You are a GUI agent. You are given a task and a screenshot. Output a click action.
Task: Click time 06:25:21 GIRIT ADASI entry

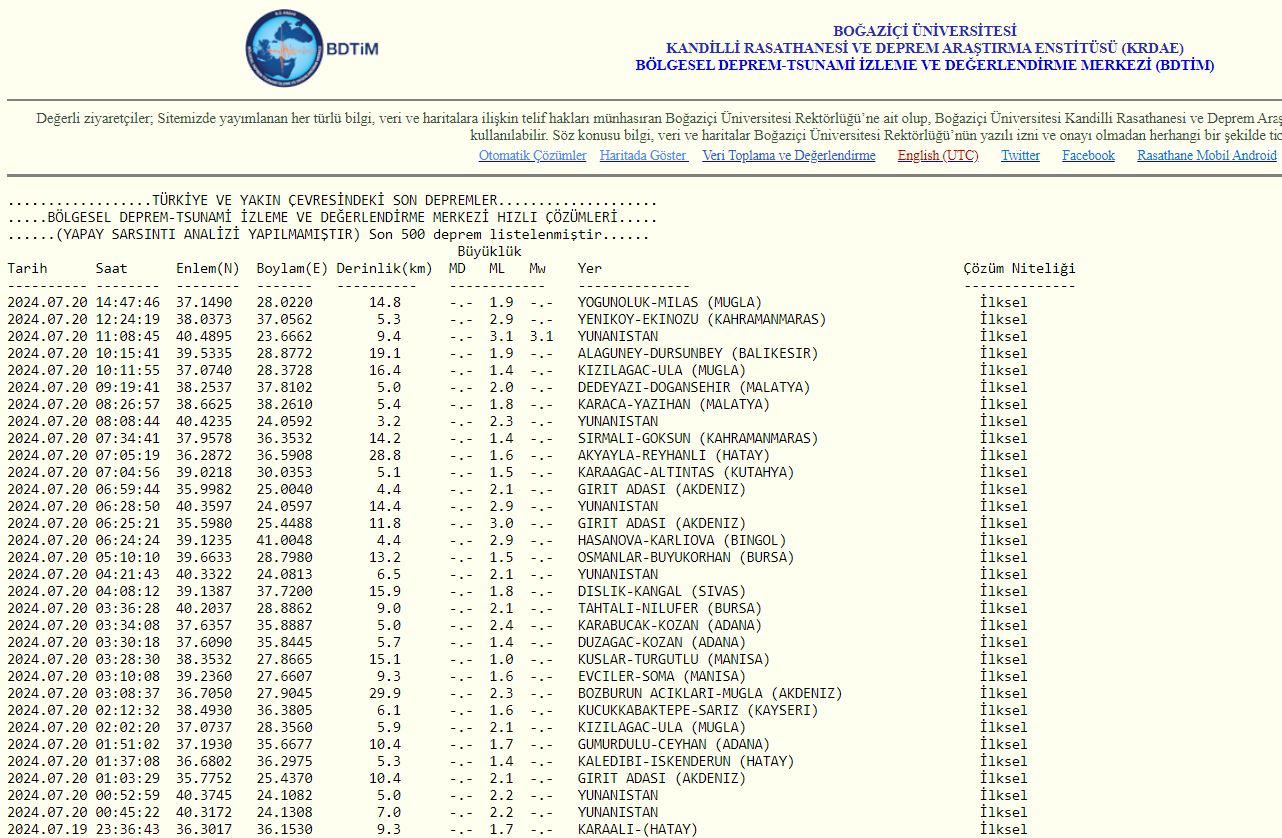128,523
